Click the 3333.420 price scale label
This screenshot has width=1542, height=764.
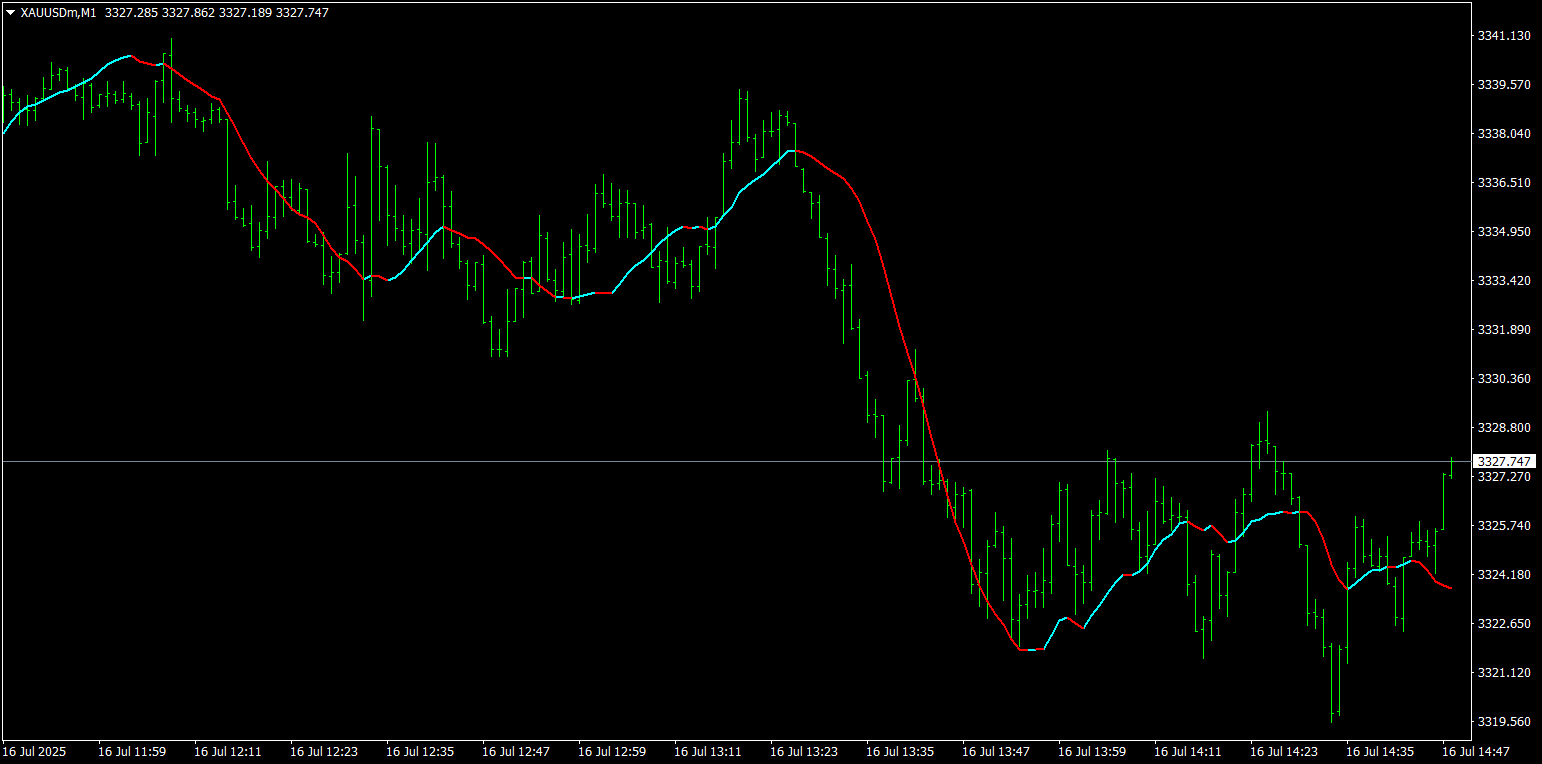[x=1504, y=281]
